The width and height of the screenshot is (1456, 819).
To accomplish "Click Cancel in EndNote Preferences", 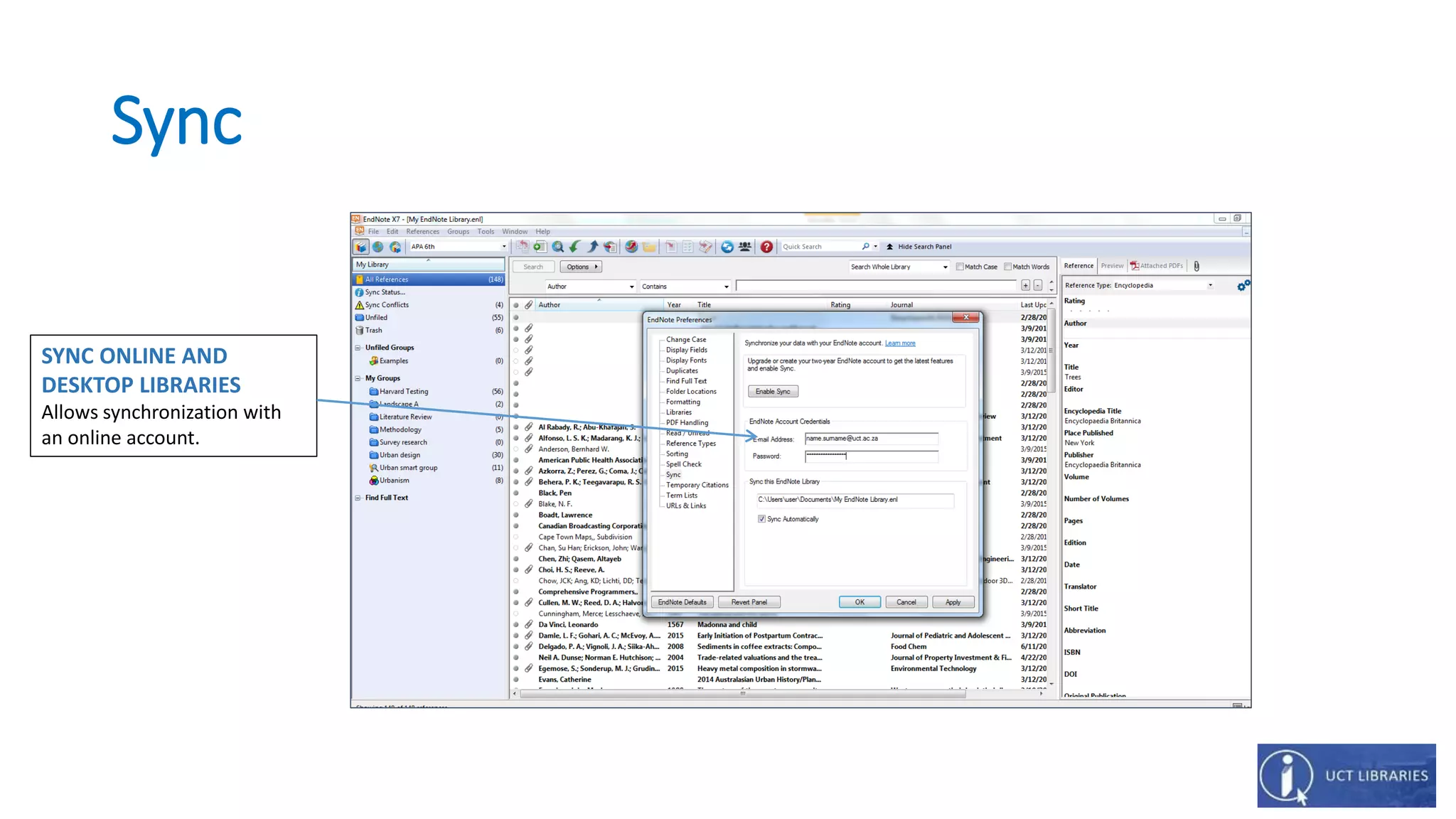I will click(x=906, y=602).
